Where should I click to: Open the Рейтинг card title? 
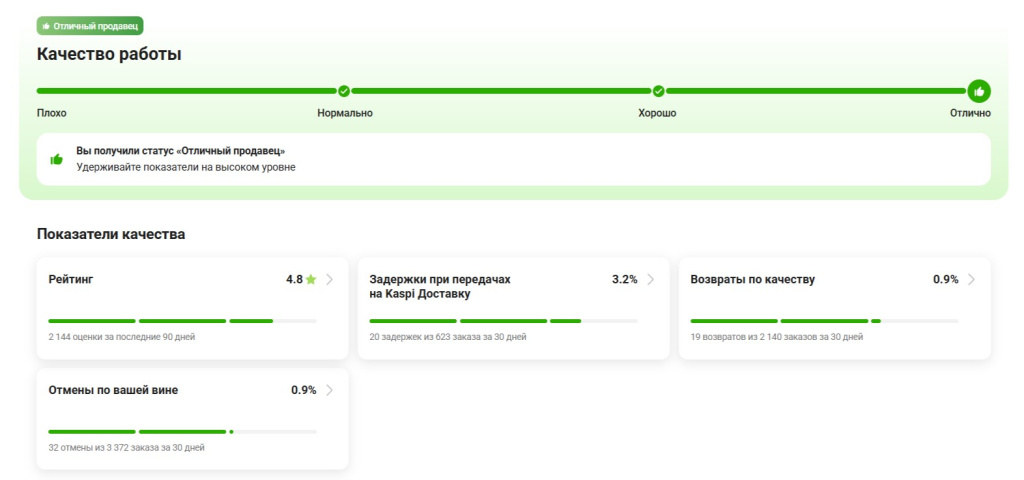tap(71, 280)
